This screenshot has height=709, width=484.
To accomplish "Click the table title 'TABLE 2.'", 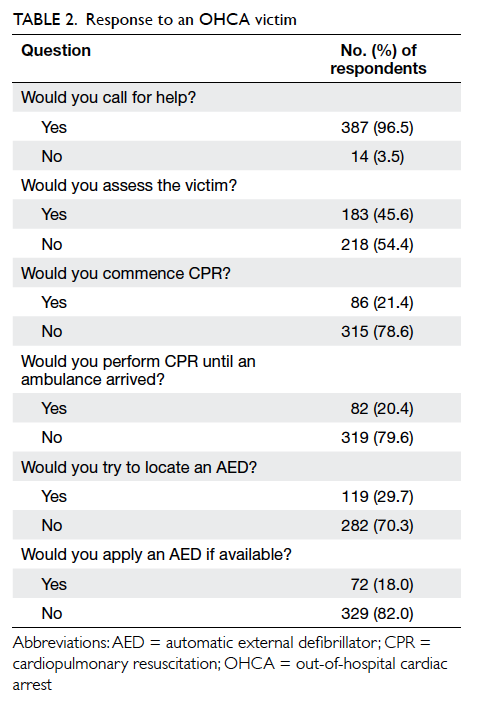I will 45,19.
